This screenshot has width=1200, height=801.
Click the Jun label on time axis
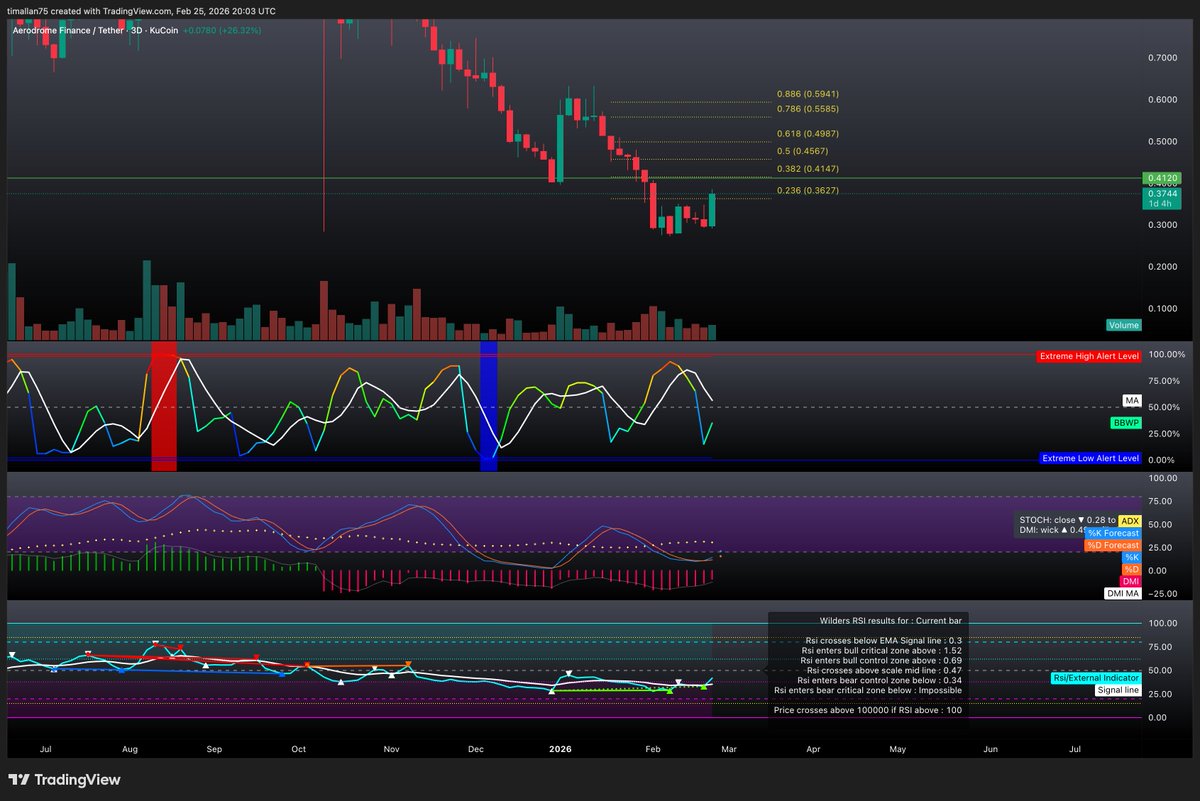pyautogui.click(x=991, y=747)
